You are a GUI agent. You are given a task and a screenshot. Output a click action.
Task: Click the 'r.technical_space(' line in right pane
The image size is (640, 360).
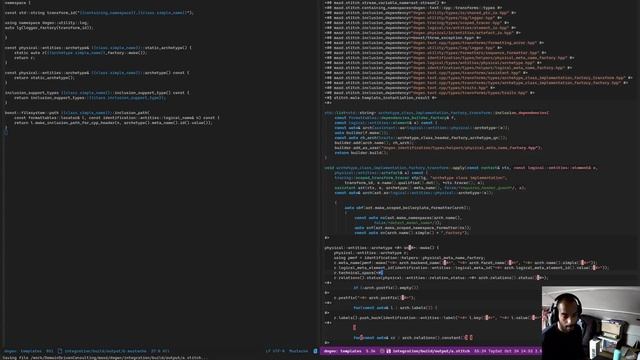pyautogui.click(x=358, y=273)
